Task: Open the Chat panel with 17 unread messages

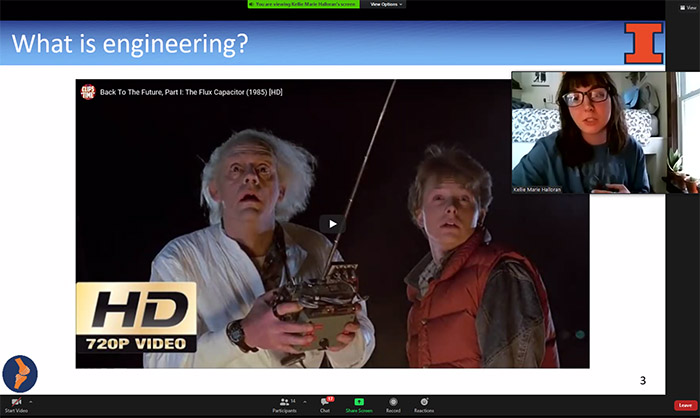Action: [325, 405]
